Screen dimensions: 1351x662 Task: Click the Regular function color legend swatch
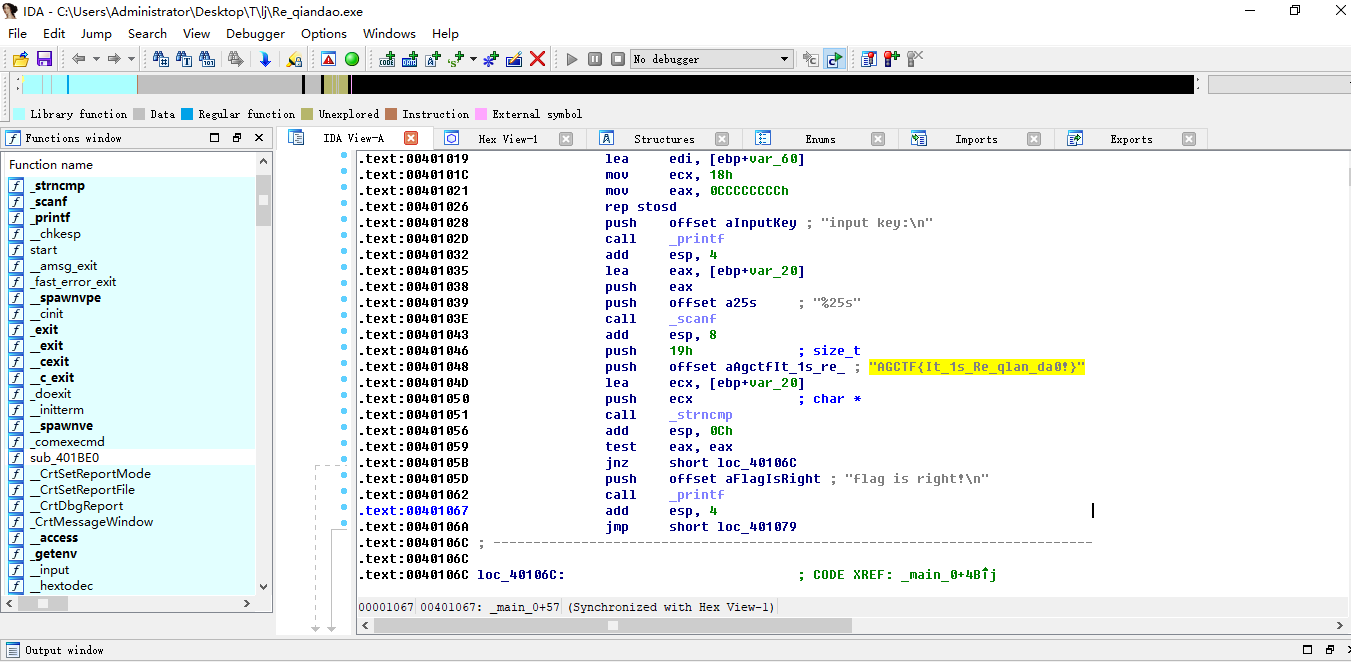pos(187,114)
